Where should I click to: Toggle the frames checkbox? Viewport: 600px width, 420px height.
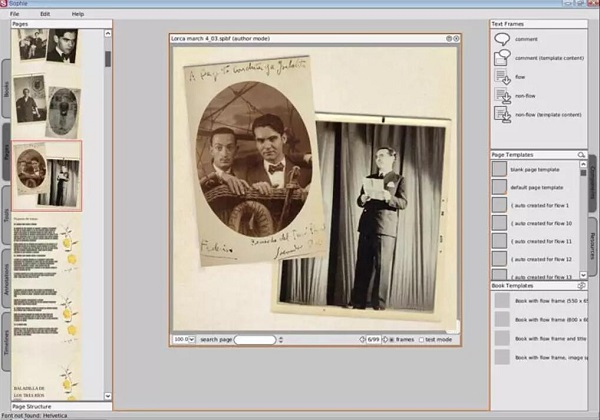[392, 340]
